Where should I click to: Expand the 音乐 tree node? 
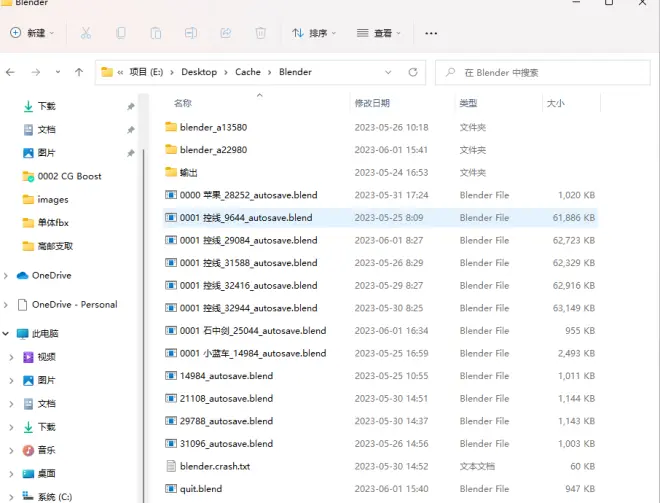[11, 450]
